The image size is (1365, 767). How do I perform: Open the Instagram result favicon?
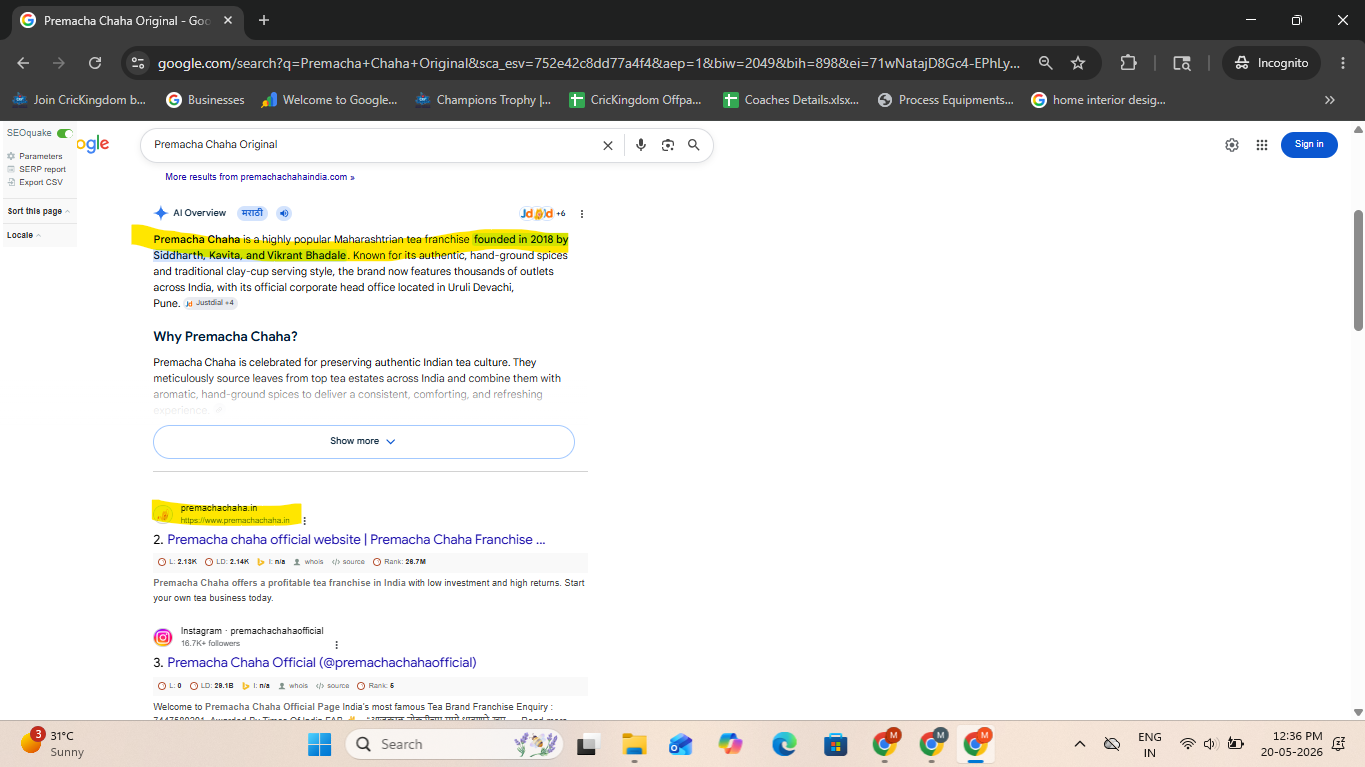tap(163, 637)
